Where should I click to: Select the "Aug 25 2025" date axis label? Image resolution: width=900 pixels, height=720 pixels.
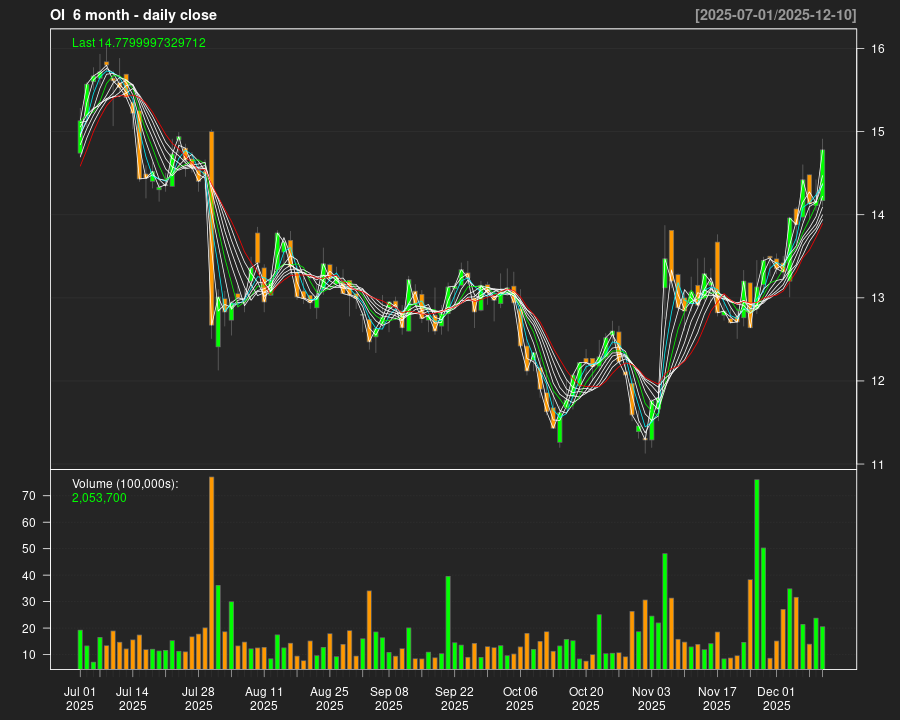point(329,698)
